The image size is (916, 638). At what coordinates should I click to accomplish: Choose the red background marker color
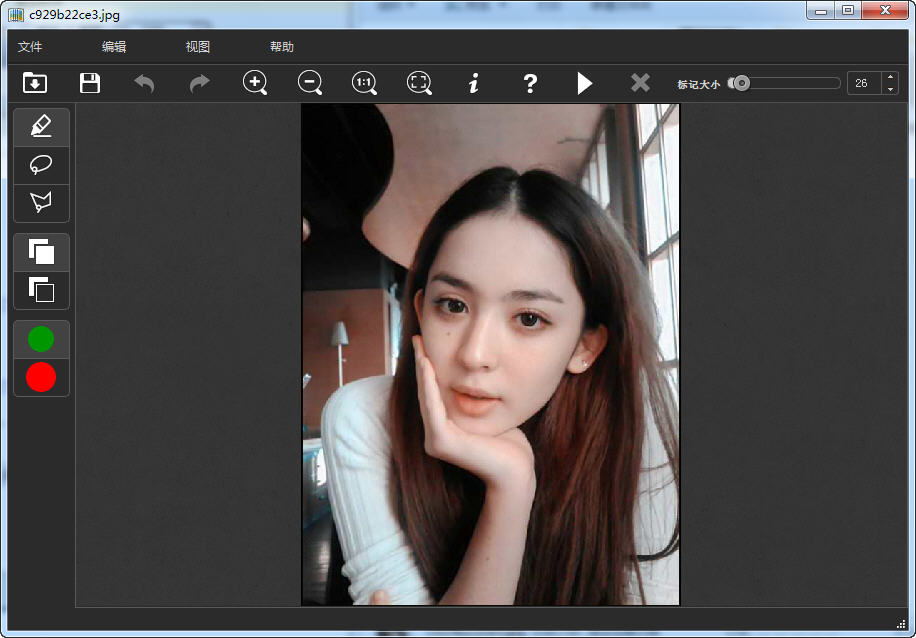coord(41,377)
